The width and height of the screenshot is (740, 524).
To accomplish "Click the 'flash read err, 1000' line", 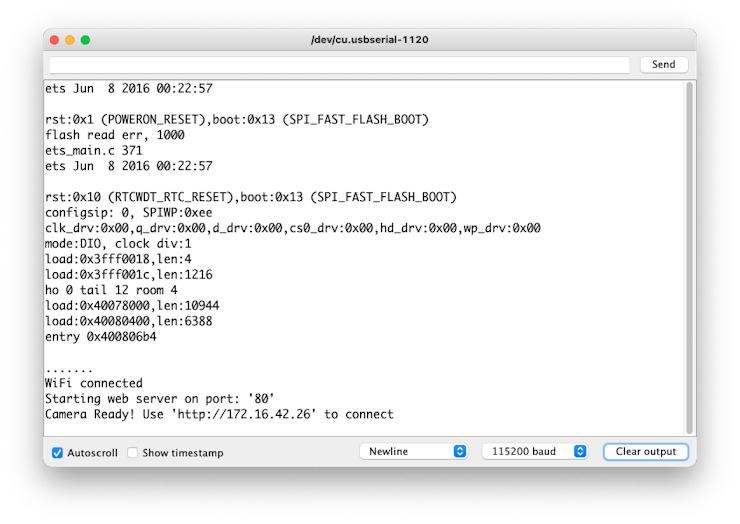I will (x=115, y=135).
